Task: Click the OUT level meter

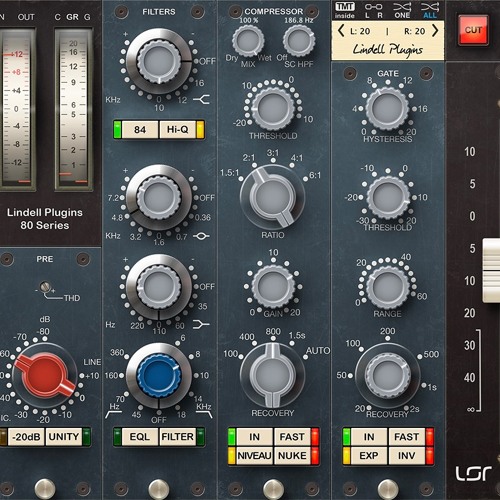Action: (x=17, y=109)
